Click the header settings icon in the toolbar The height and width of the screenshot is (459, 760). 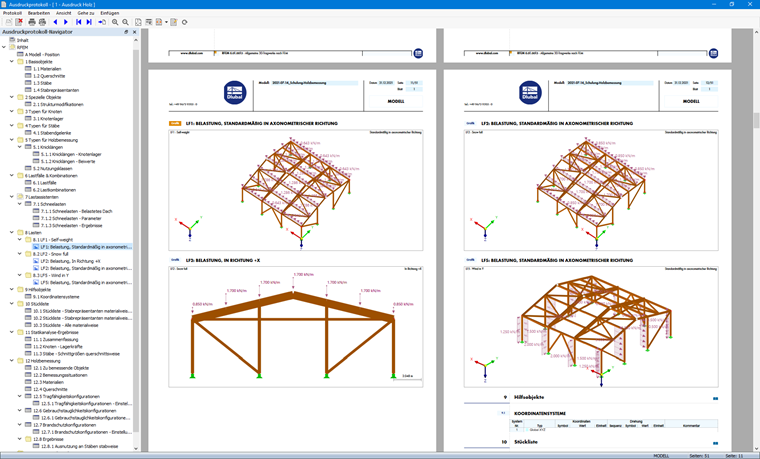point(148,22)
